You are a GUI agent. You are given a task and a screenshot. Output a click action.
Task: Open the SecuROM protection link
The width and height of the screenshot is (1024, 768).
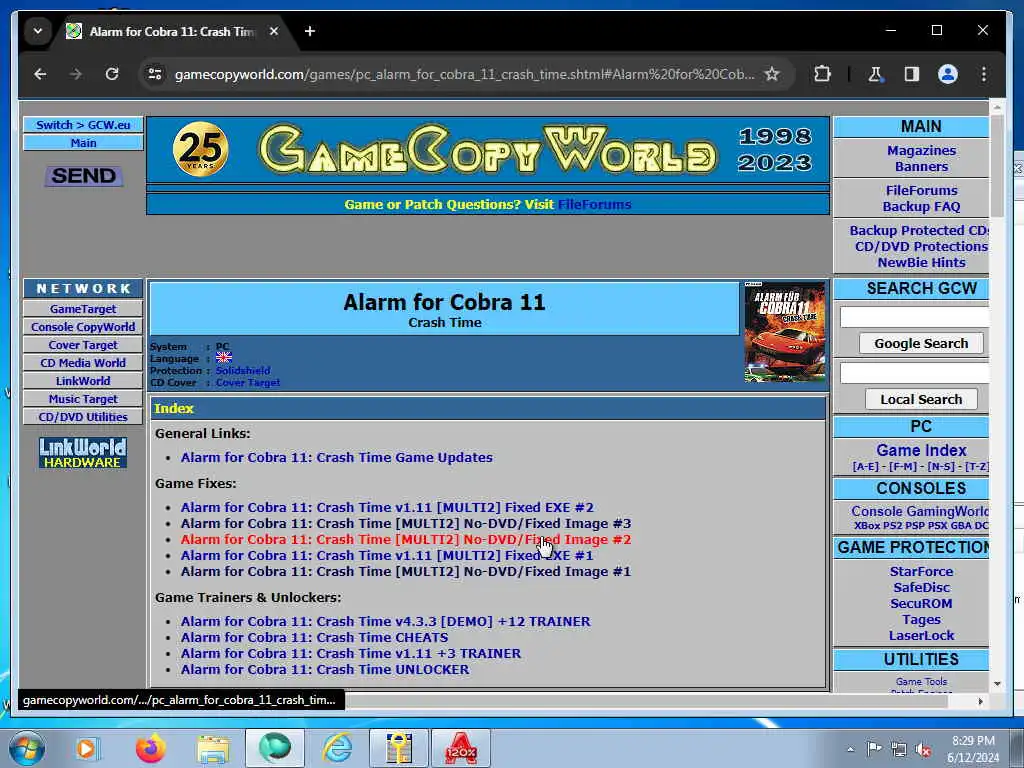tap(921, 603)
